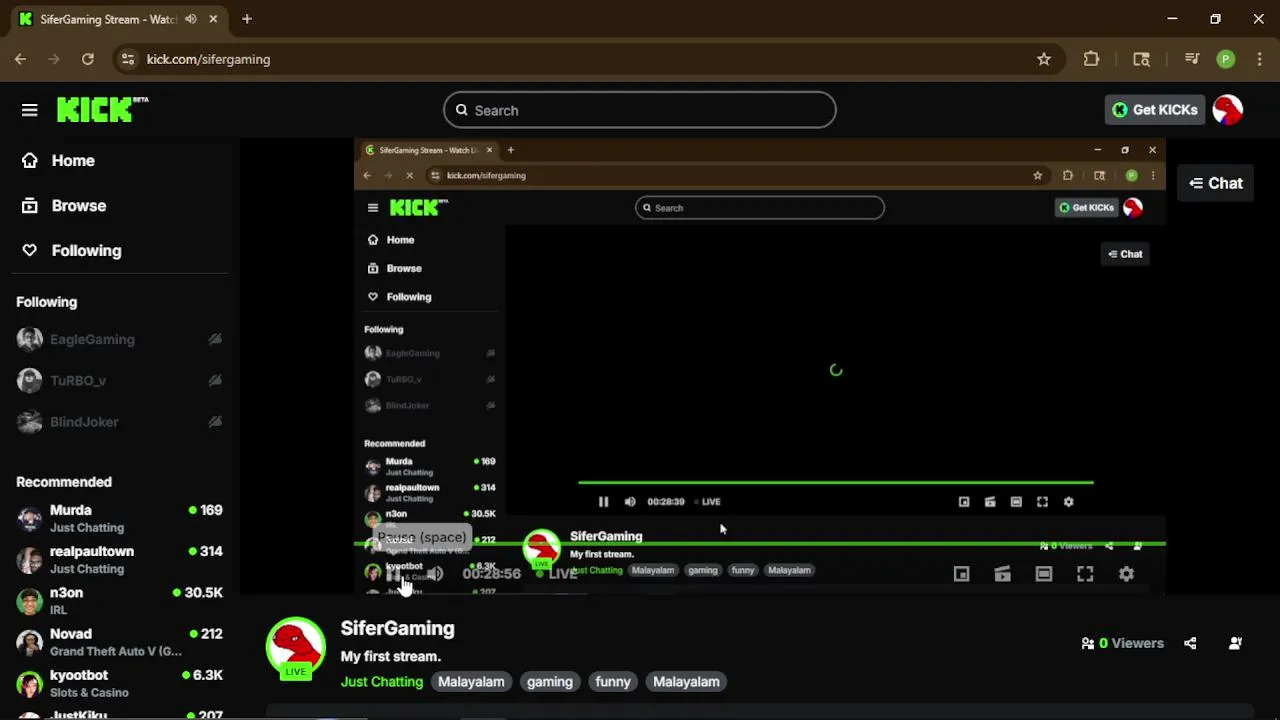The image size is (1280, 720).
Task: Expand the Chat panel
Action: [x=1216, y=183]
